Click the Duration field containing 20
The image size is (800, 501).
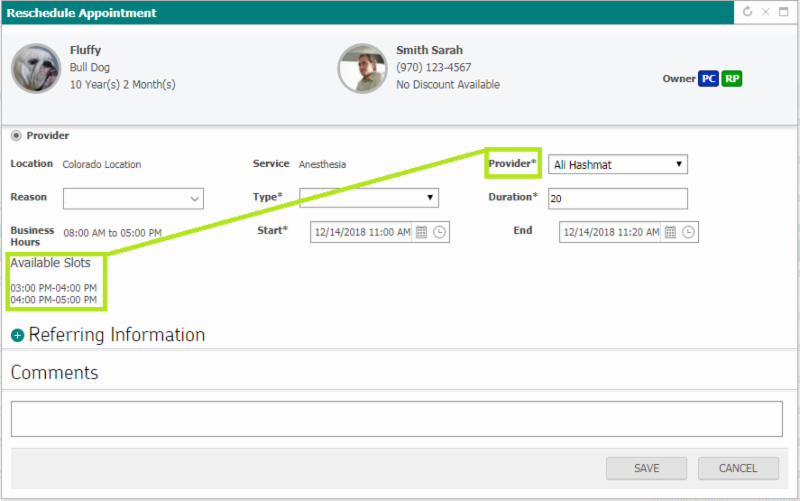pyautogui.click(x=618, y=198)
